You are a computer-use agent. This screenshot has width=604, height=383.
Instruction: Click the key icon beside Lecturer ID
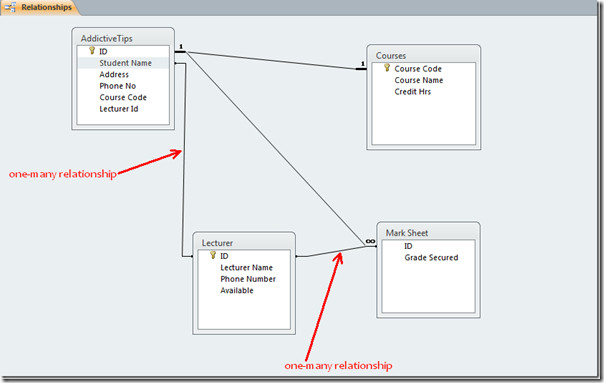(213, 255)
